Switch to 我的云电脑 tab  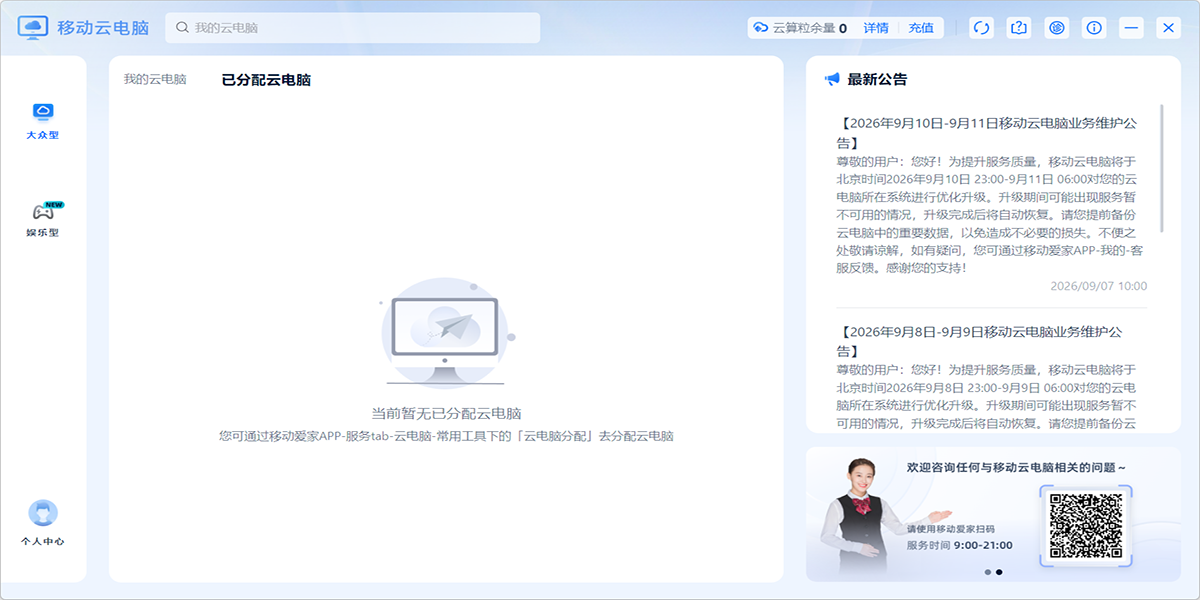point(155,79)
